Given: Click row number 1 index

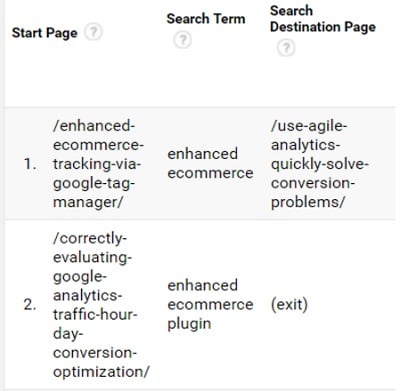Looking at the screenshot, I should coord(30,164).
